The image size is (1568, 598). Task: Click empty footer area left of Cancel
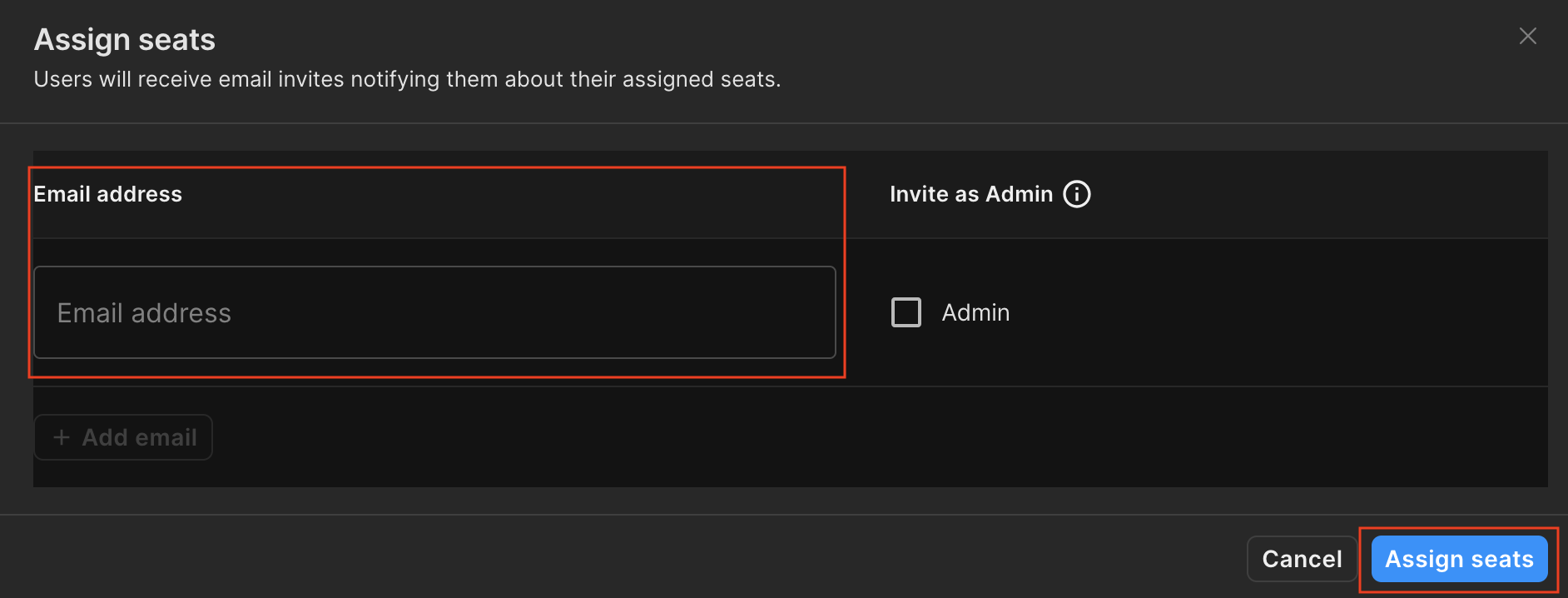click(666, 558)
